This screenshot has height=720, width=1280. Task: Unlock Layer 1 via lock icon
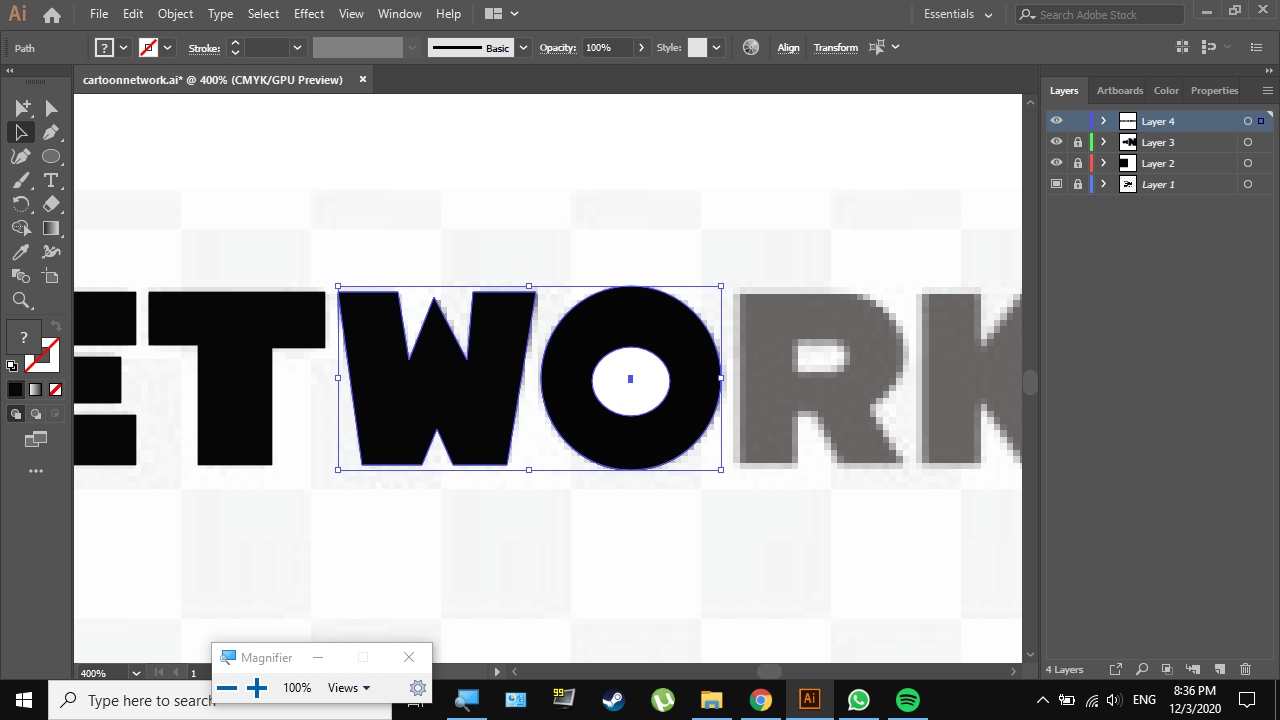(x=1077, y=184)
